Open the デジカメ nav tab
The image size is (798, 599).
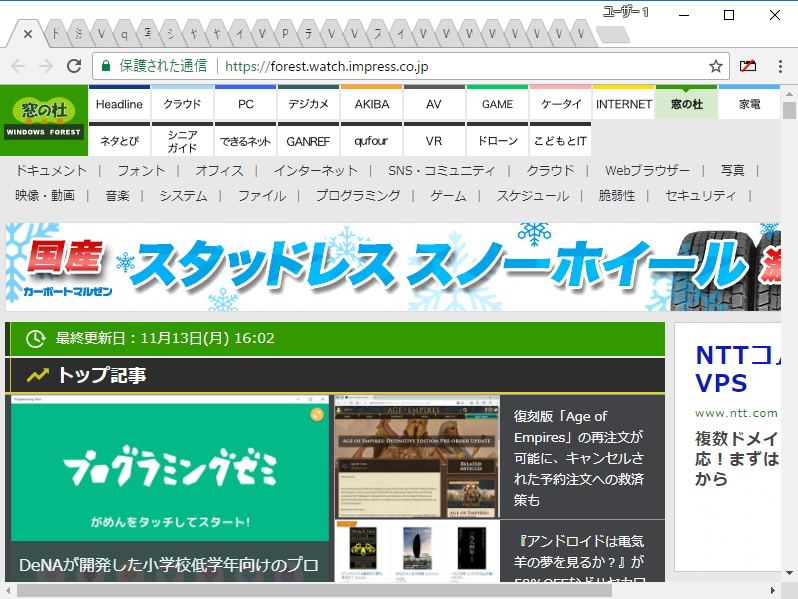click(x=308, y=104)
